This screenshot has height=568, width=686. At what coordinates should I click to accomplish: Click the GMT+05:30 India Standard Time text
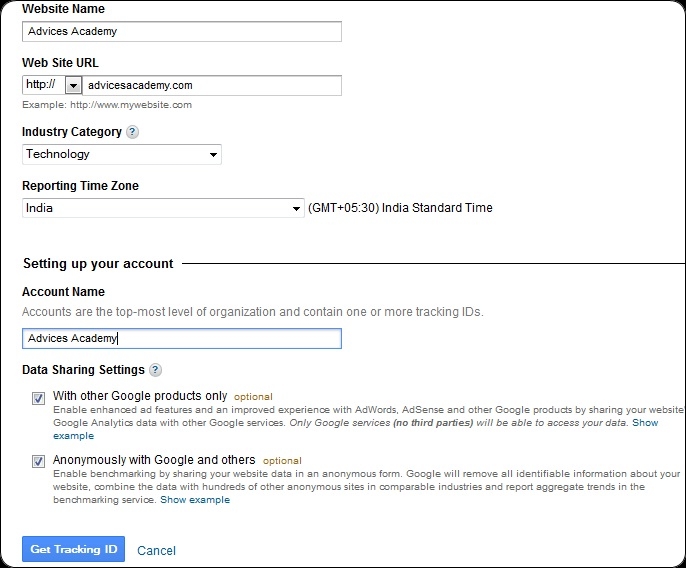pos(400,208)
